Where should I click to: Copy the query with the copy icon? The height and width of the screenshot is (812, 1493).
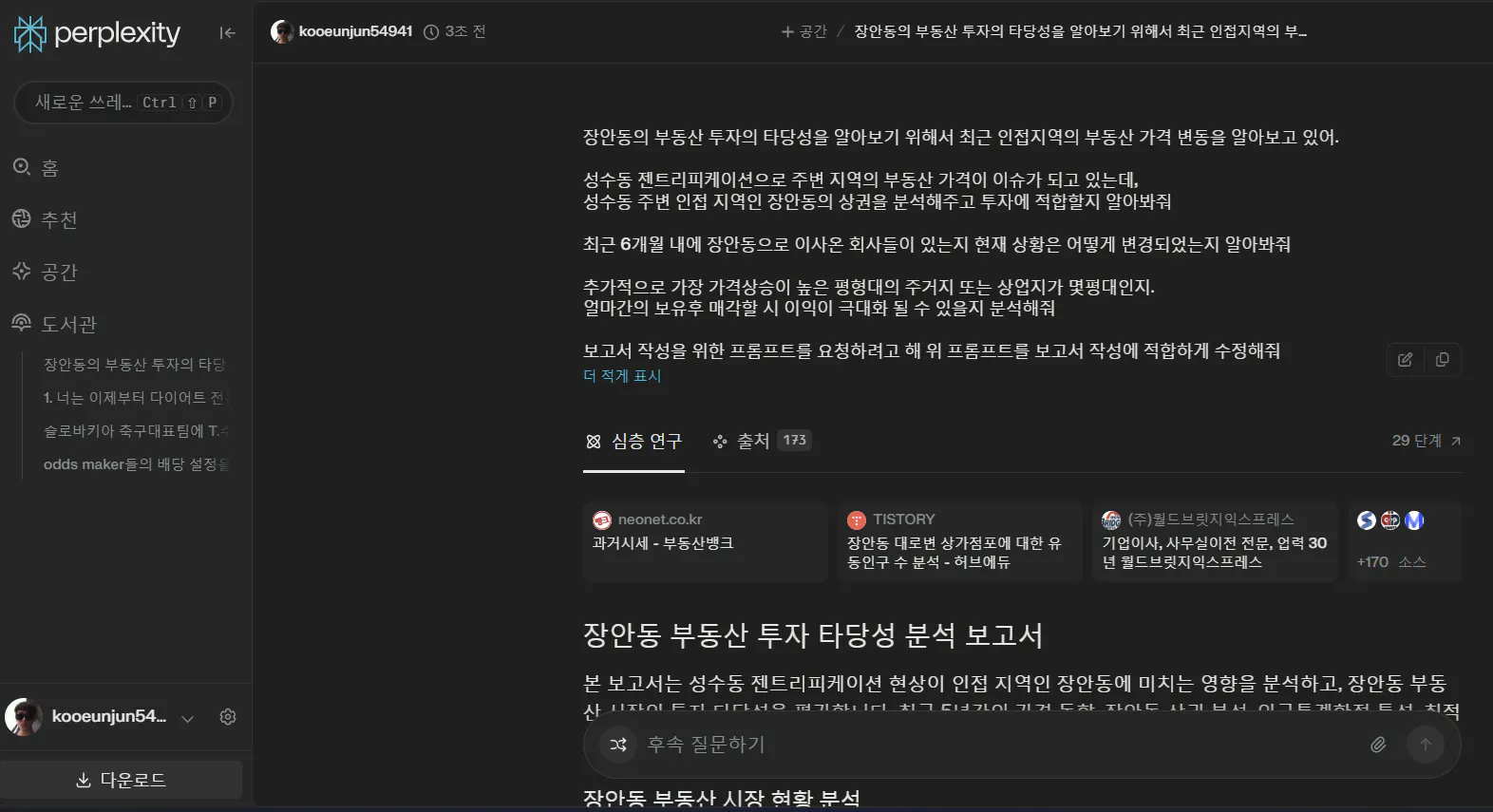coord(1442,360)
